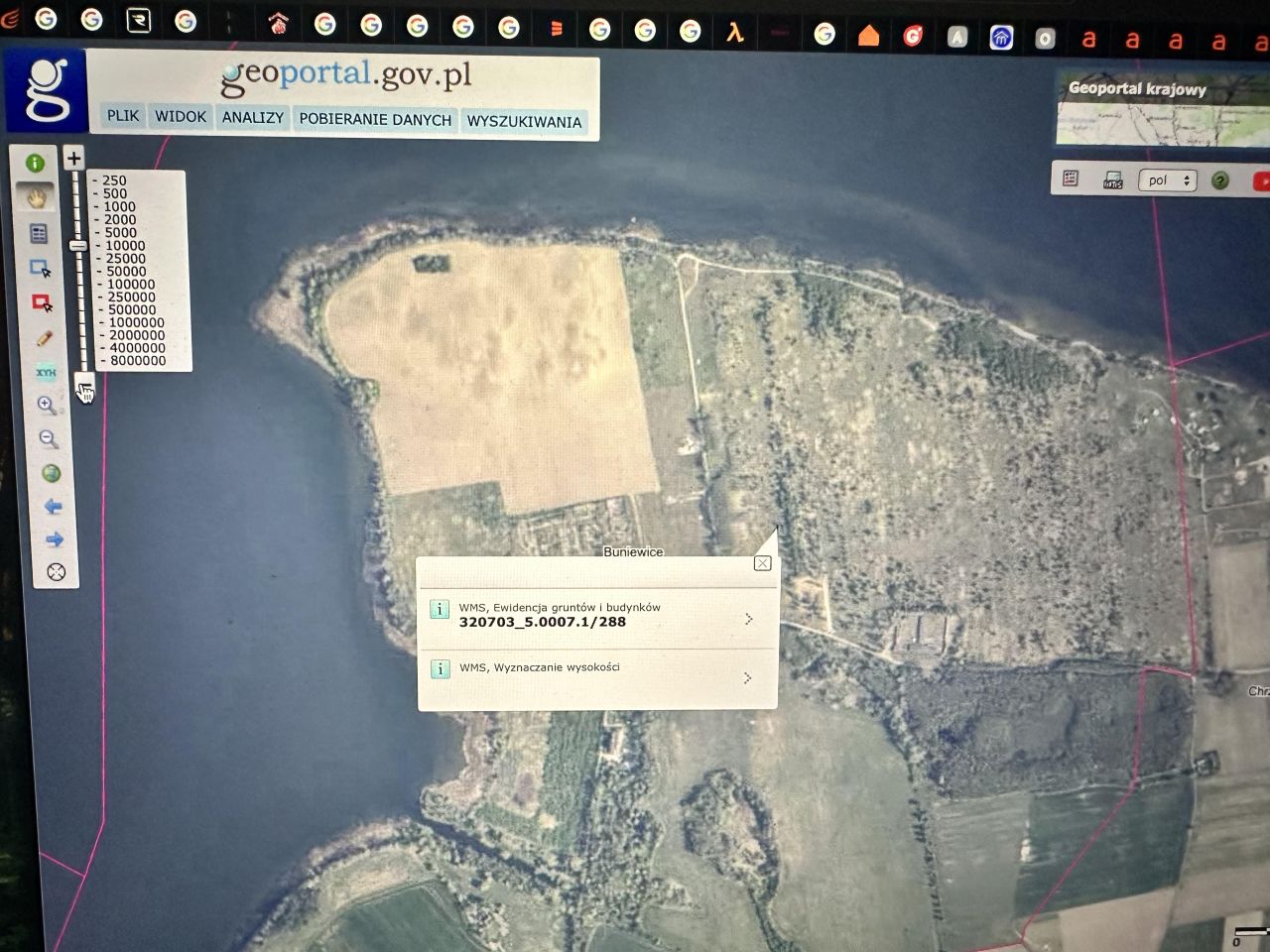Open help via green question mark icon
Image resolution: width=1270 pixels, height=952 pixels.
coord(1220,180)
